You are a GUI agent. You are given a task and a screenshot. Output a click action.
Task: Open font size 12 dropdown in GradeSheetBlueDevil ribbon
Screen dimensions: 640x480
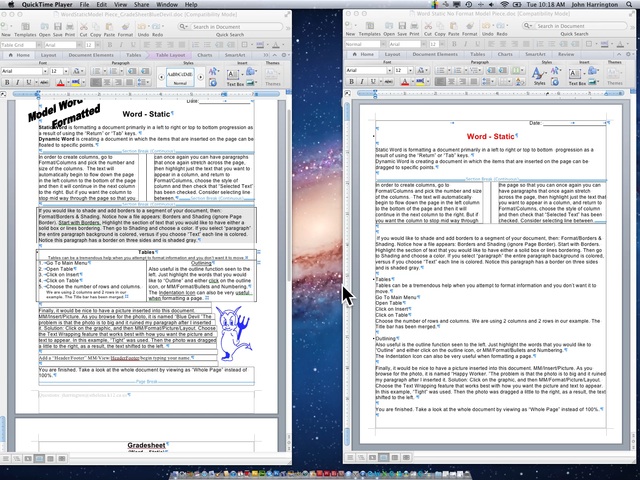tap(66, 71)
